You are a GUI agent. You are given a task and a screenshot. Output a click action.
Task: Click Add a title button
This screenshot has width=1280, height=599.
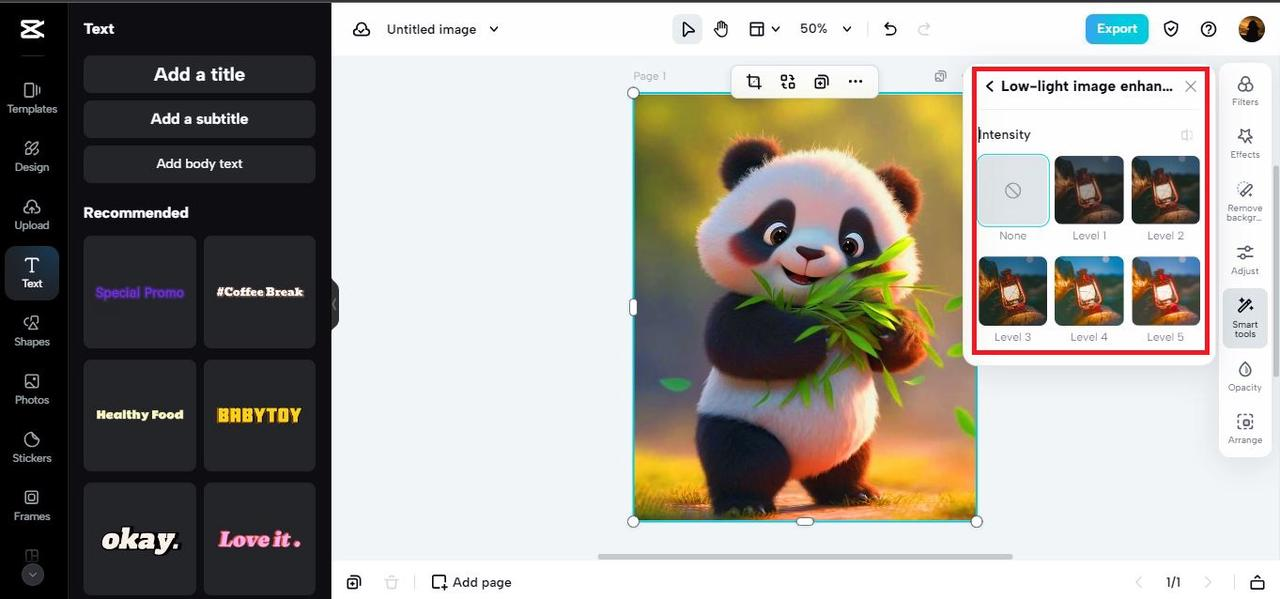199,74
